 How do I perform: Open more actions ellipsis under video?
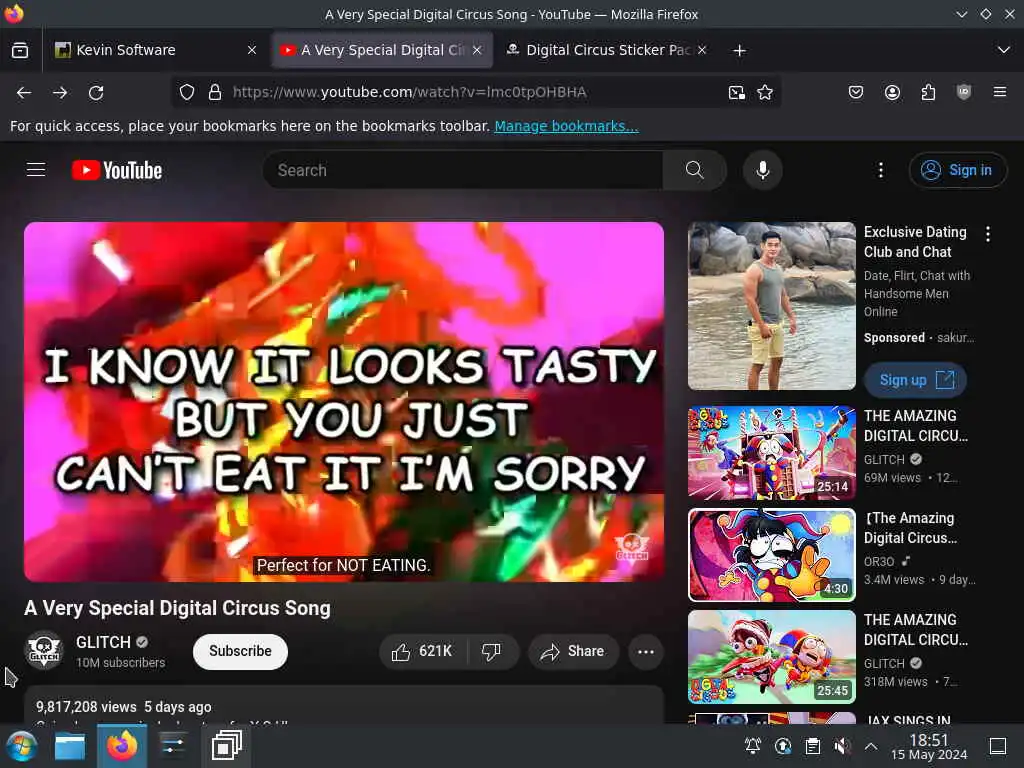[646, 652]
